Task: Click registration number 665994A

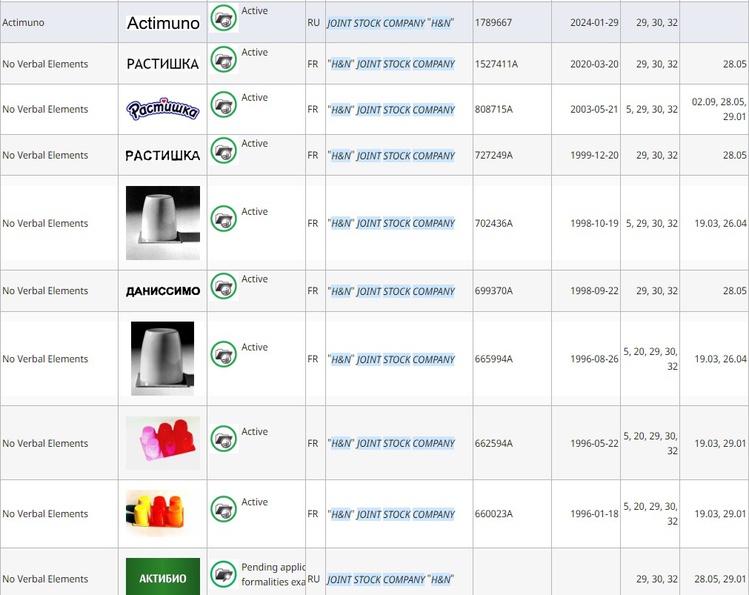Action: click(494, 359)
